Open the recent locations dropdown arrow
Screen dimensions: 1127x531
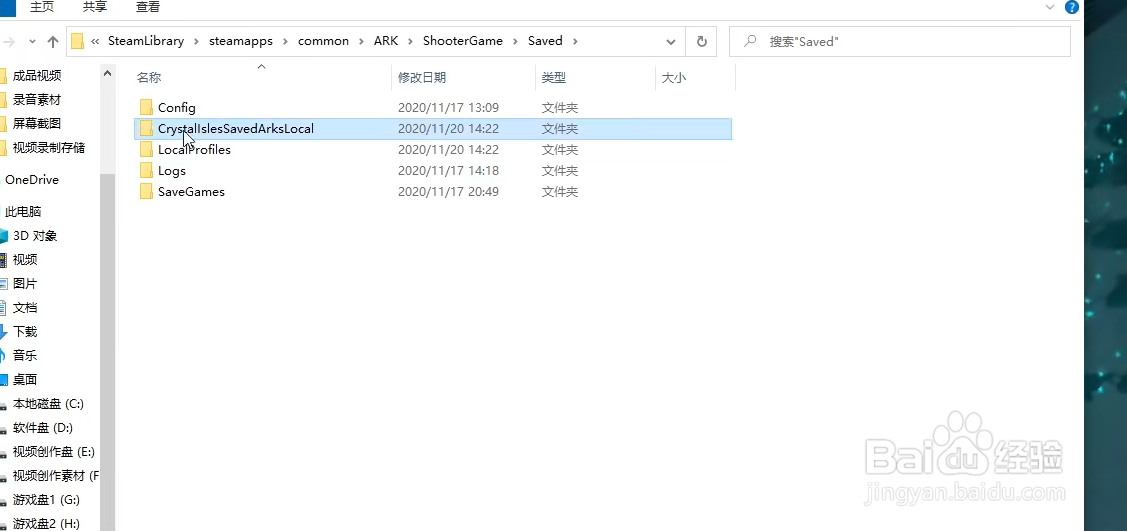coord(32,42)
